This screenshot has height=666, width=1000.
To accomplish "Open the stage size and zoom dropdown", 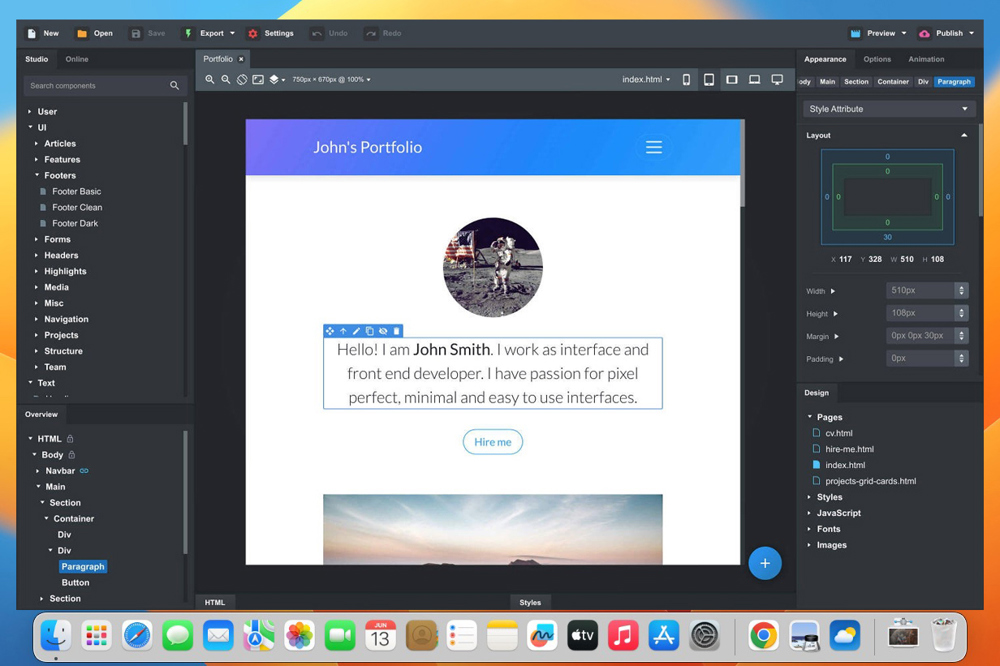I will click(x=331, y=80).
